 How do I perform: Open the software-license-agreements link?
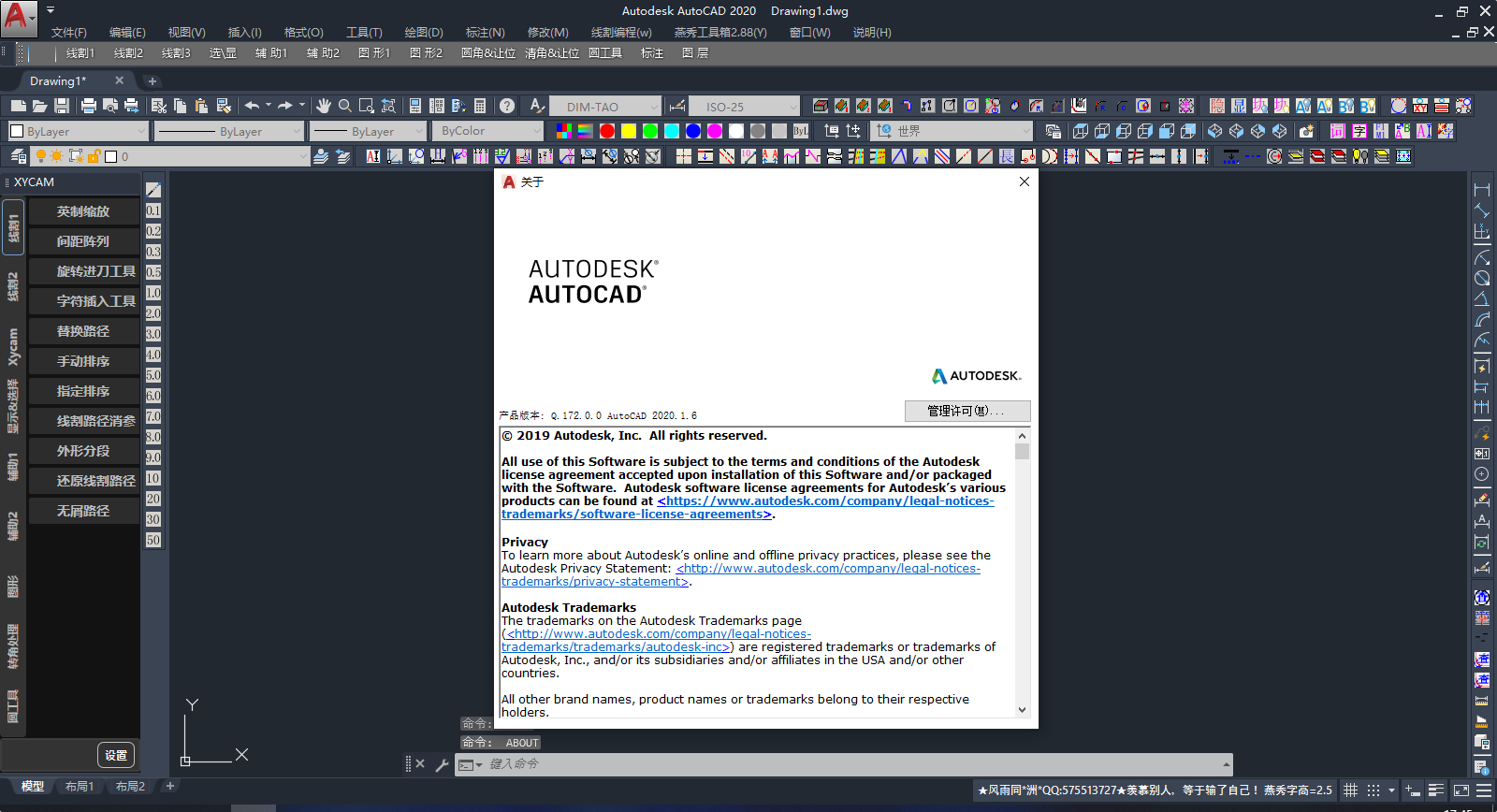click(748, 508)
